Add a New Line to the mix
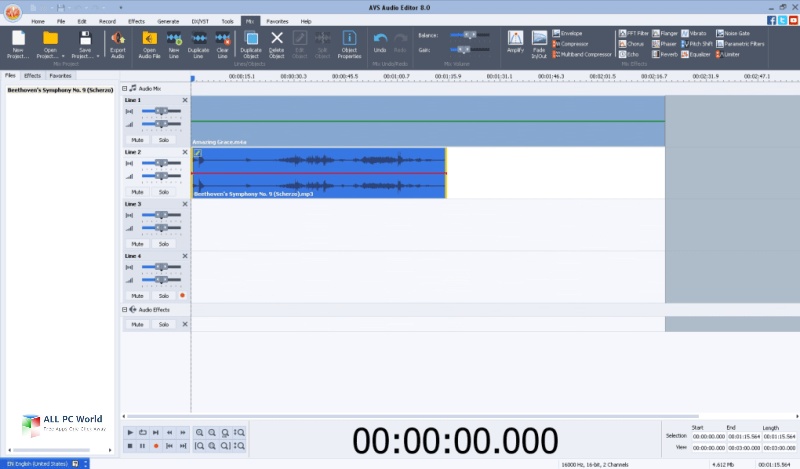The height and width of the screenshot is (469, 800). [174, 43]
